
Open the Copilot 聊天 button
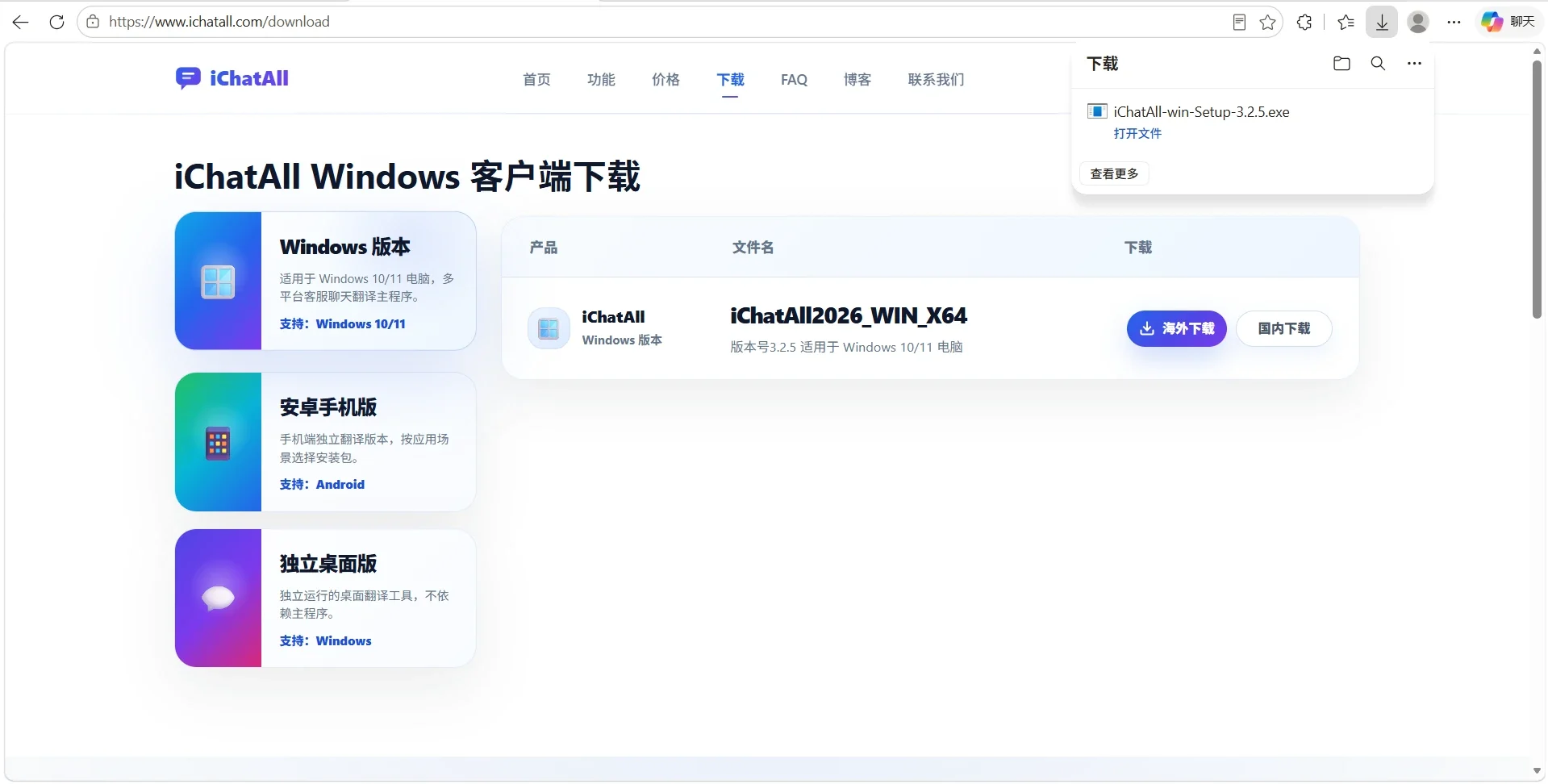[1509, 22]
